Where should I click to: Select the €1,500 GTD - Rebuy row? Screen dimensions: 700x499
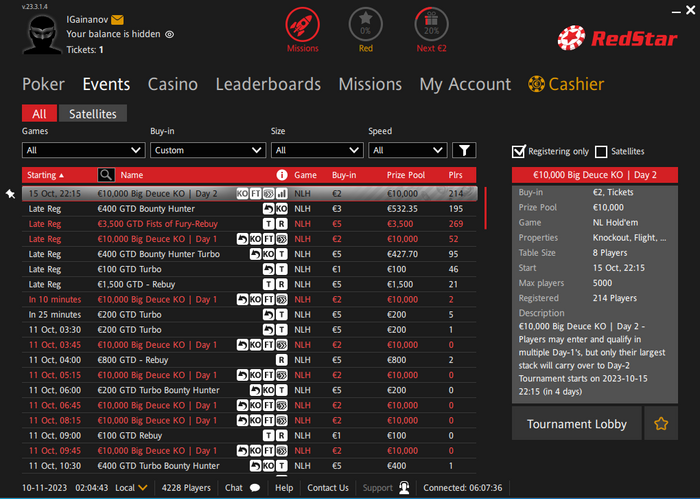pyautogui.click(x=249, y=284)
